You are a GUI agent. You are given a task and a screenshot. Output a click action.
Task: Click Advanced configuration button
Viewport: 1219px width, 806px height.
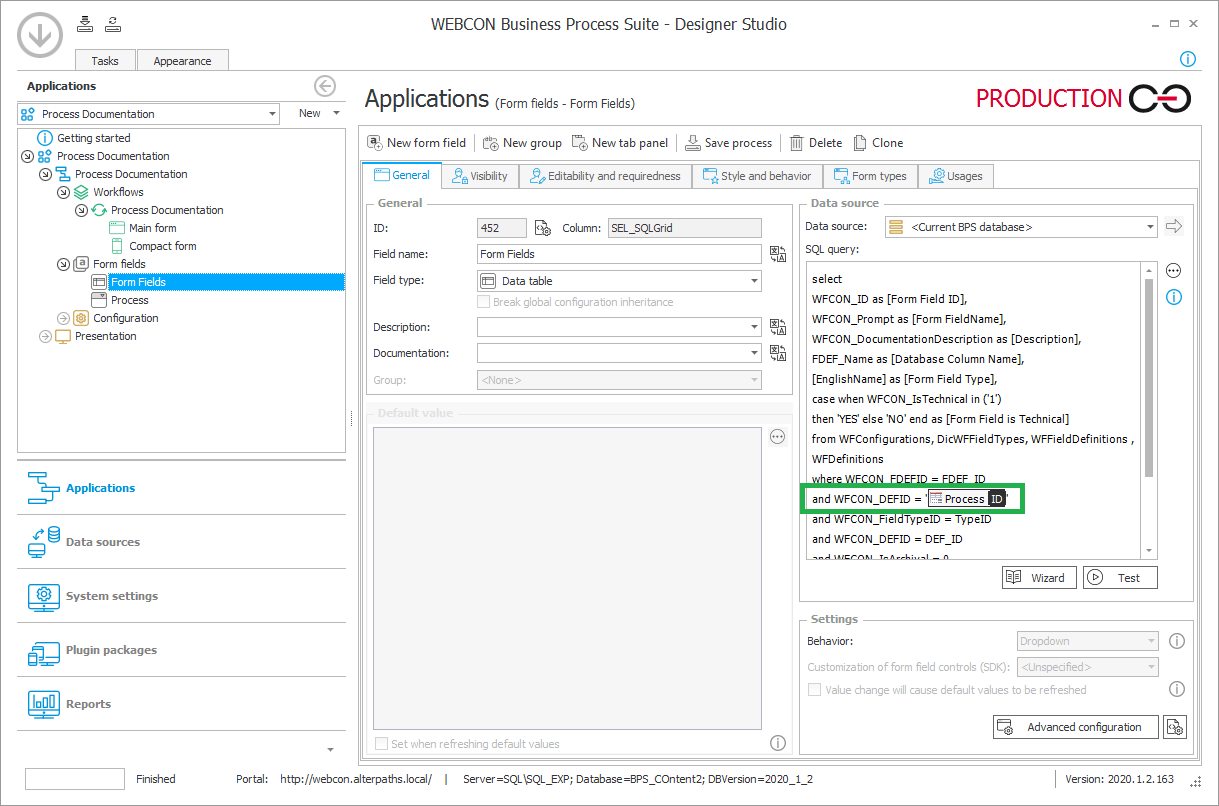1075,727
